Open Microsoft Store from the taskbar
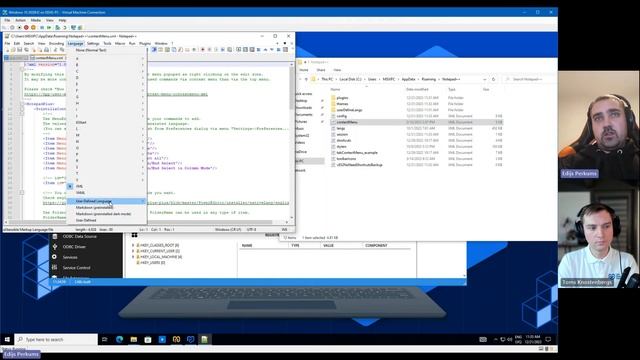The image size is (640, 360). [148, 340]
